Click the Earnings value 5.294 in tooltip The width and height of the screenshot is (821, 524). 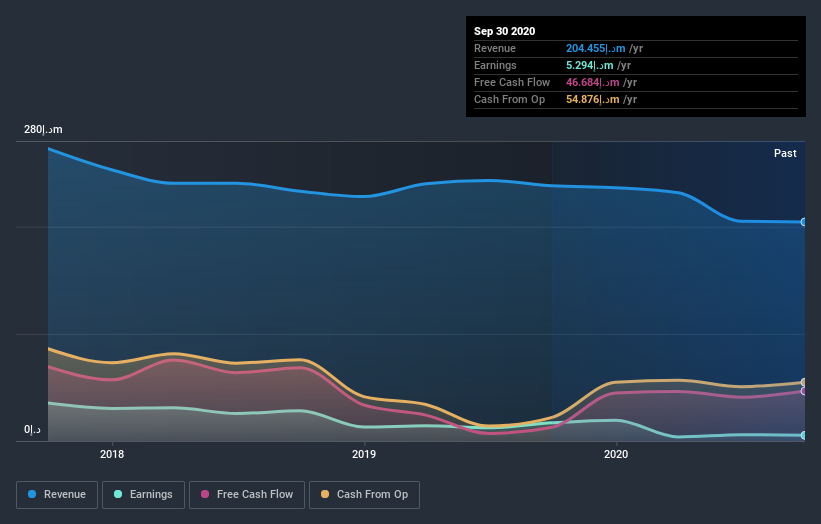coord(590,65)
